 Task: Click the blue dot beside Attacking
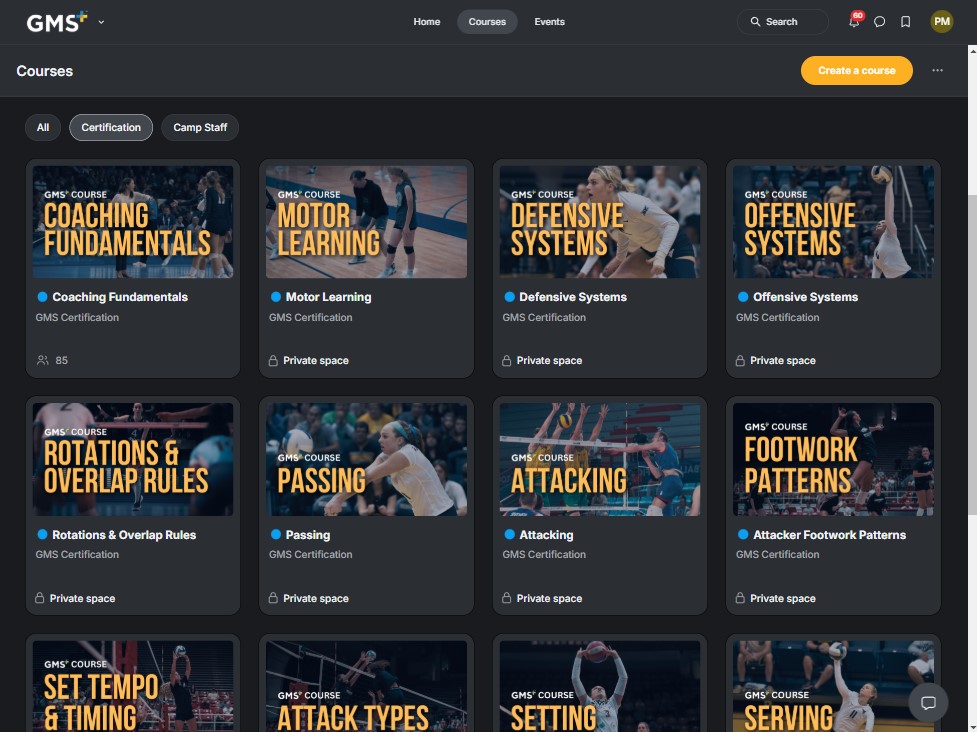coord(509,535)
